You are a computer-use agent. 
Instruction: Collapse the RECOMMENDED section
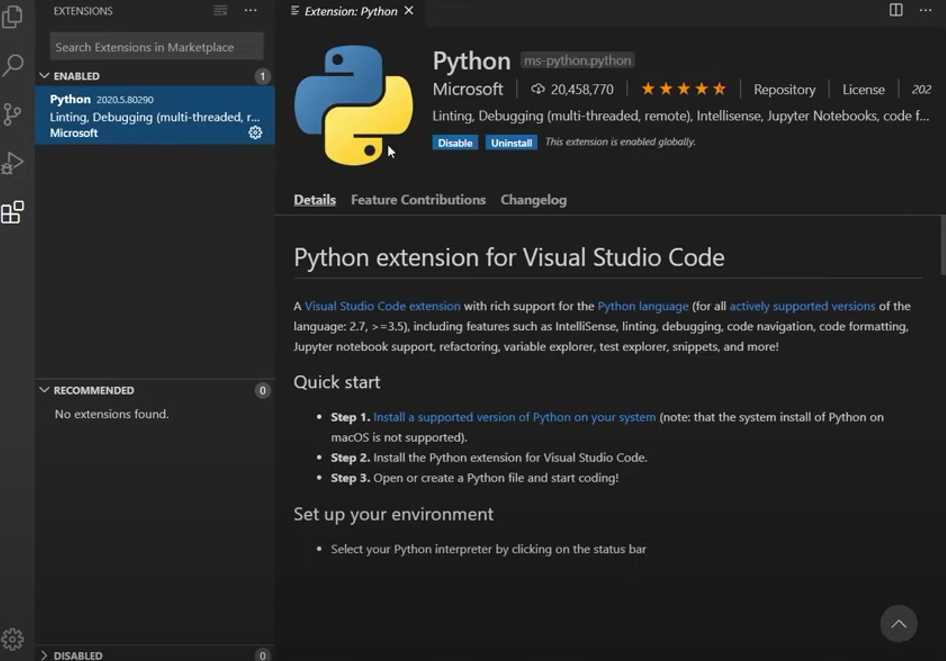(x=156, y=390)
